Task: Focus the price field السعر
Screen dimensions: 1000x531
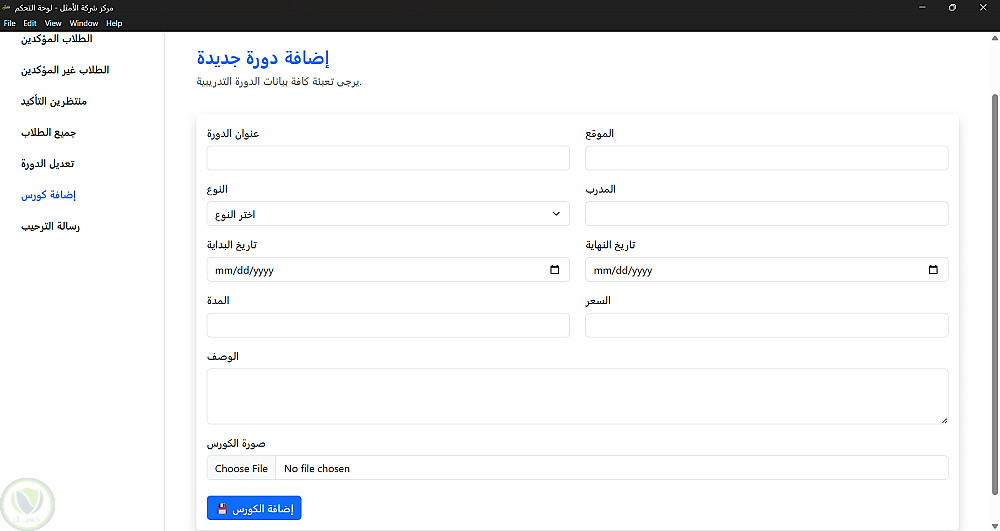Action: (x=766, y=325)
